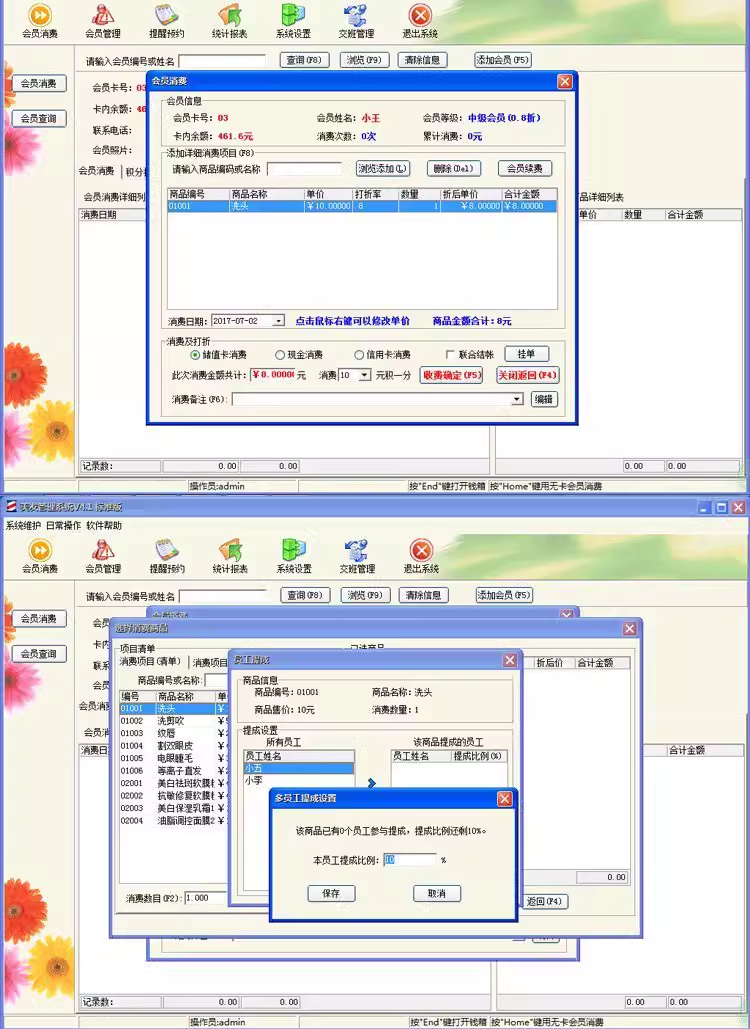750x1029 pixels.
Task: Open the 消费日期 date dropdown
Action: (x=279, y=321)
